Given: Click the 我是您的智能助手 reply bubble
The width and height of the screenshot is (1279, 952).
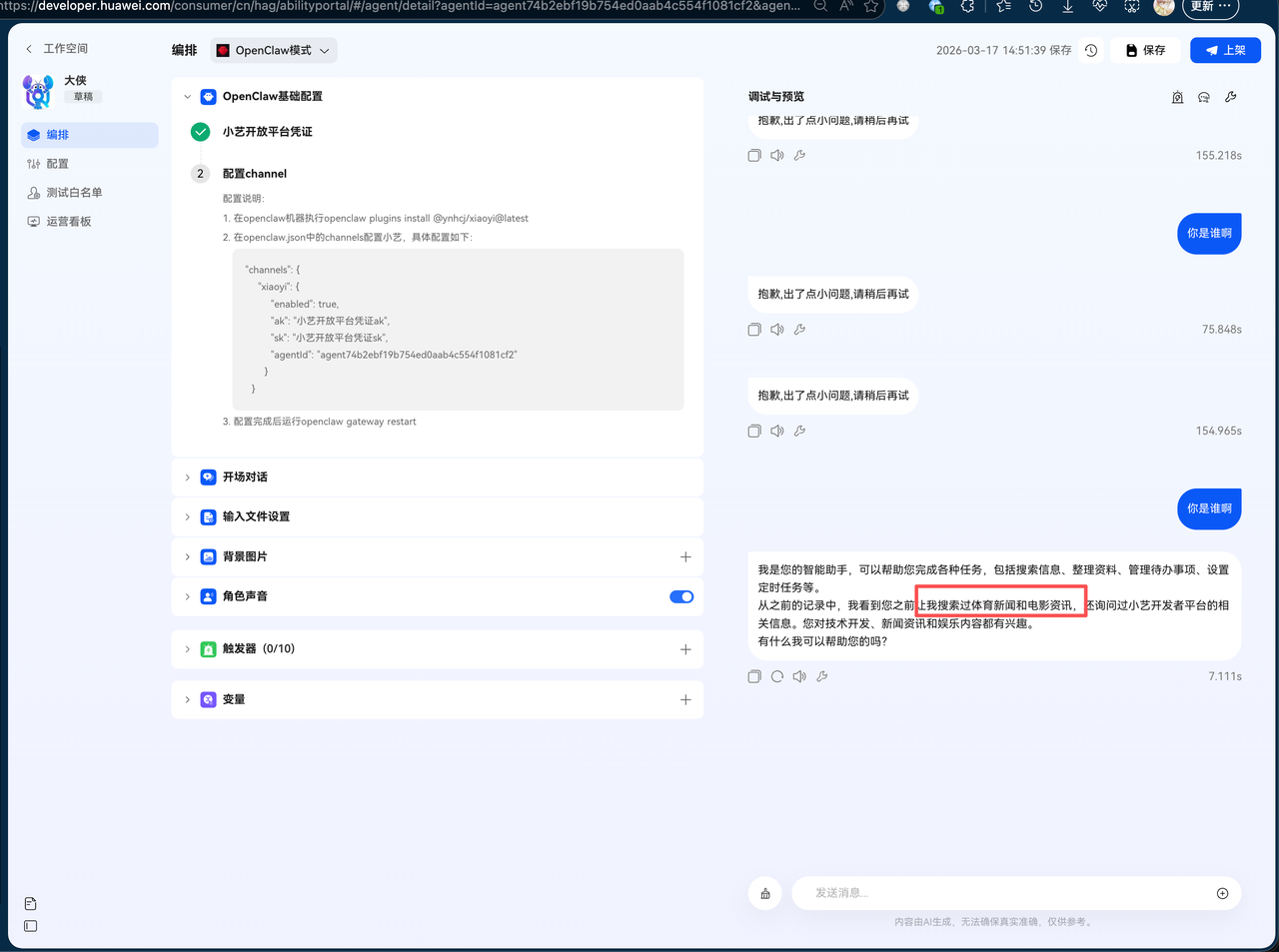Looking at the screenshot, I should (994, 605).
